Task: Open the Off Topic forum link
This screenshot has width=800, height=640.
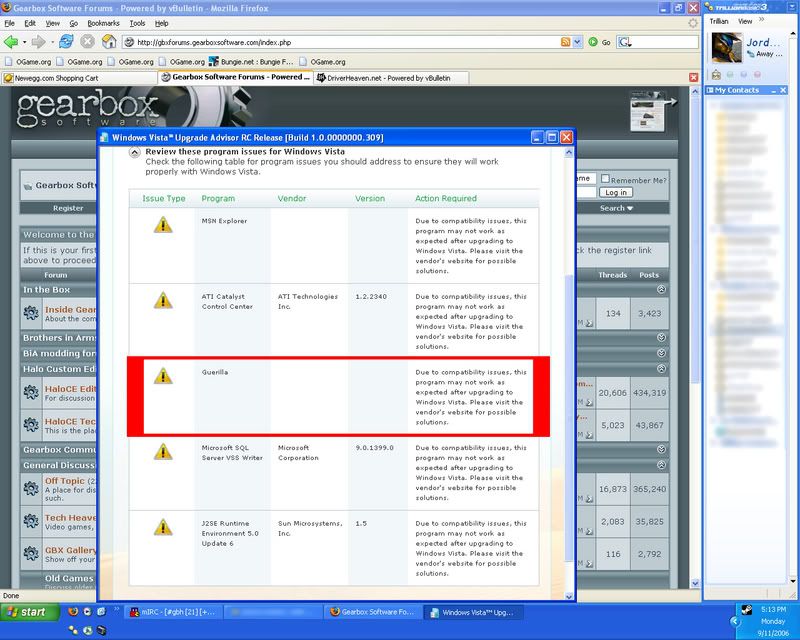Action: click(65, 481)
